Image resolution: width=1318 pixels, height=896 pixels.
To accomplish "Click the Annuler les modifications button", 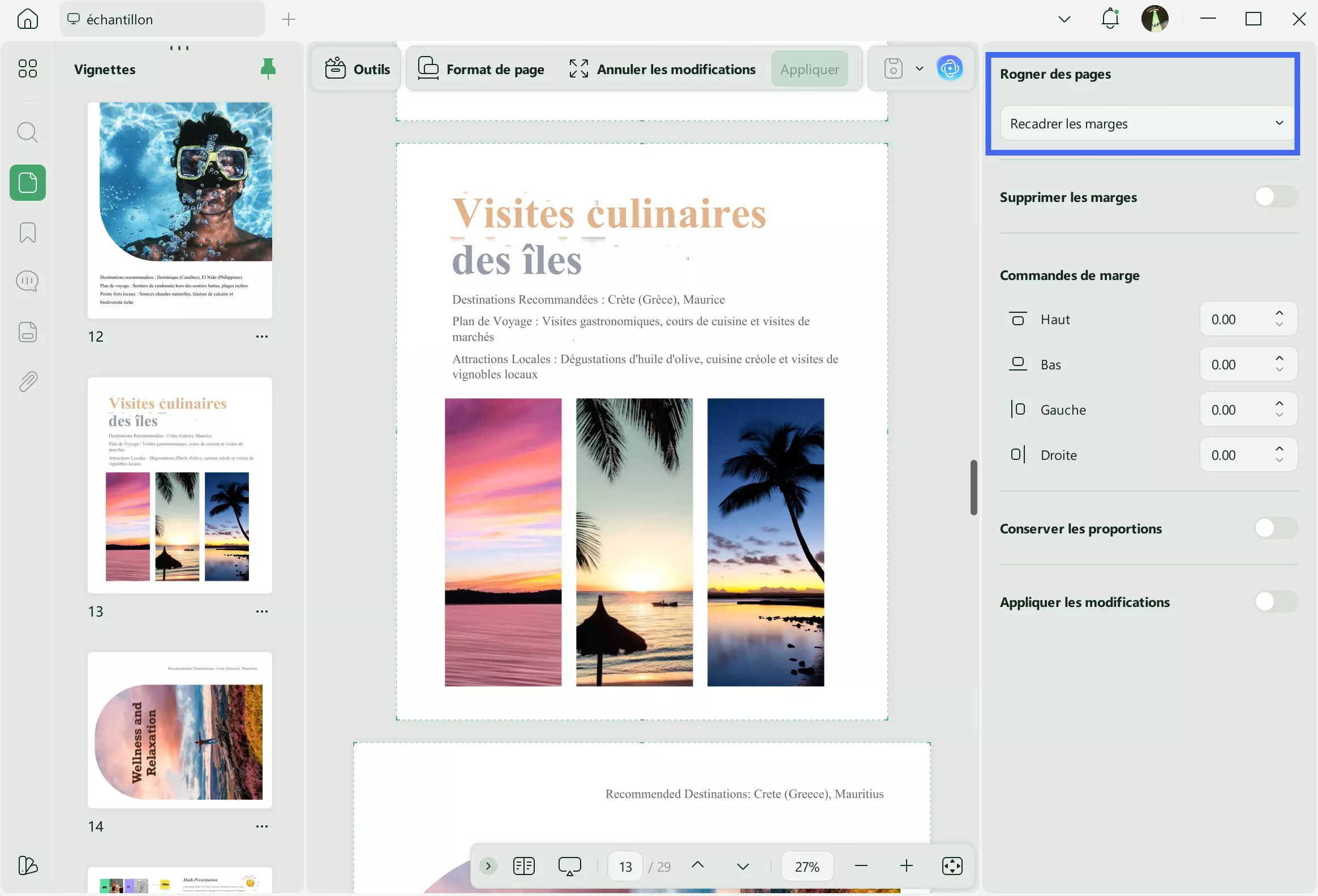I will [662, 68].
